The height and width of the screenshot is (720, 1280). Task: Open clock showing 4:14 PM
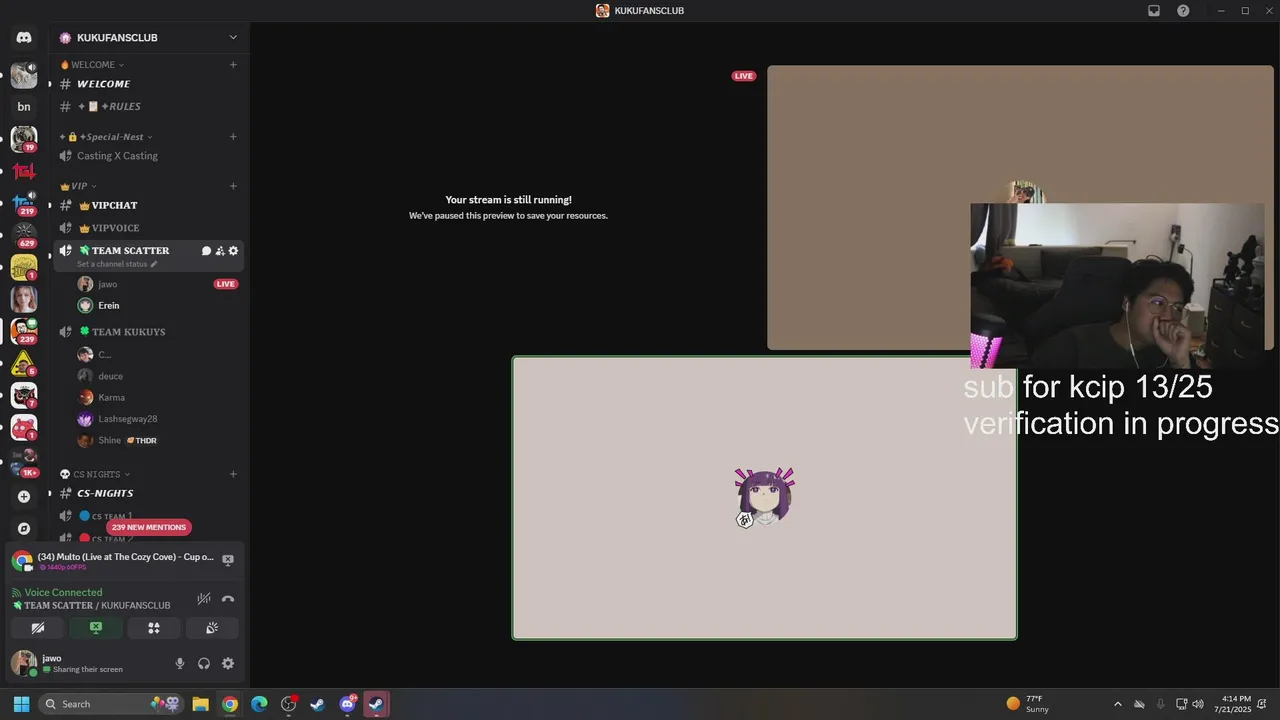point(1232,704)
